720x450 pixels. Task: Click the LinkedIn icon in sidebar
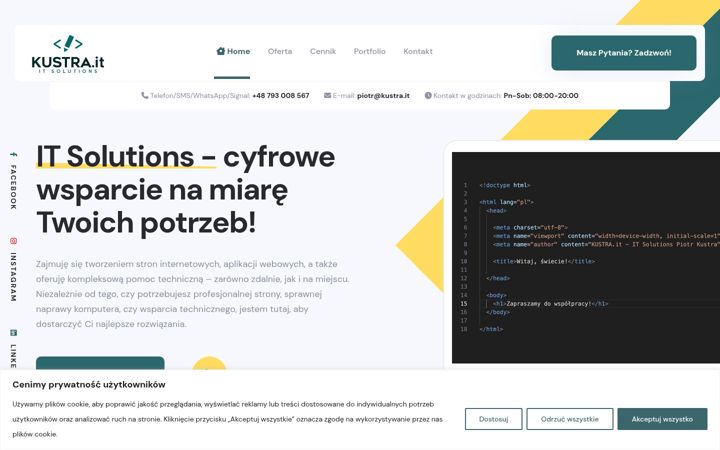tap(13, 333)
